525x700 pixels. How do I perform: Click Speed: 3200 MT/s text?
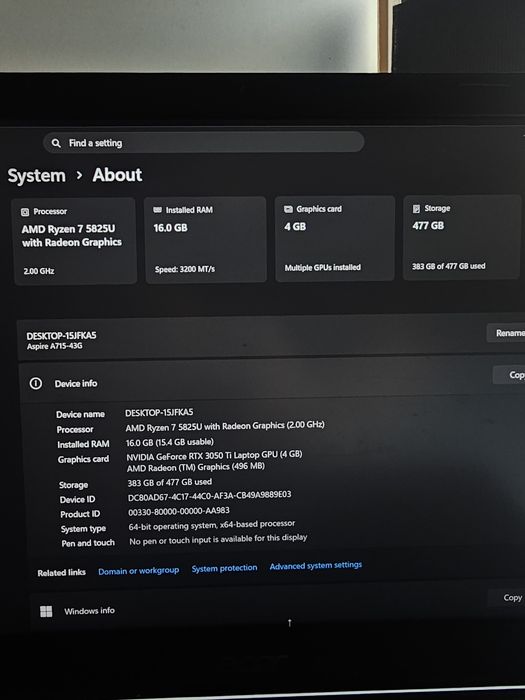tap(185, 269)
